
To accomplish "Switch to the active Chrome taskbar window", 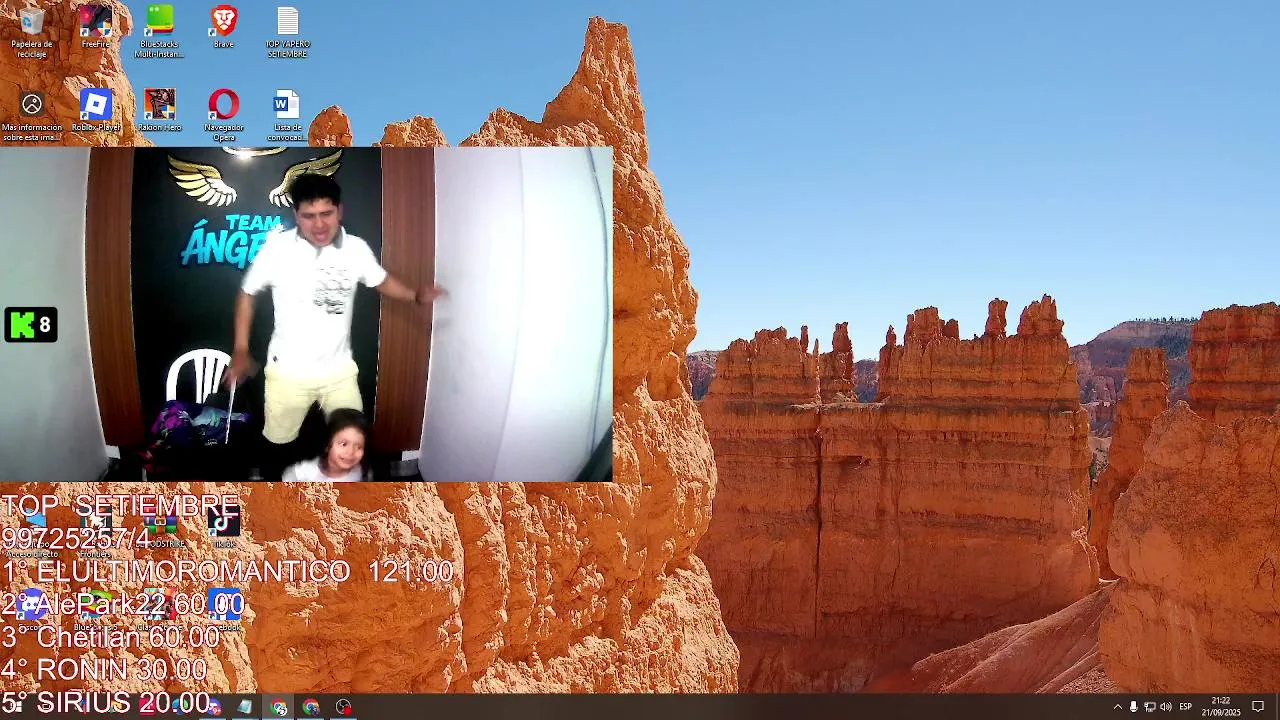I will (279, 707).
